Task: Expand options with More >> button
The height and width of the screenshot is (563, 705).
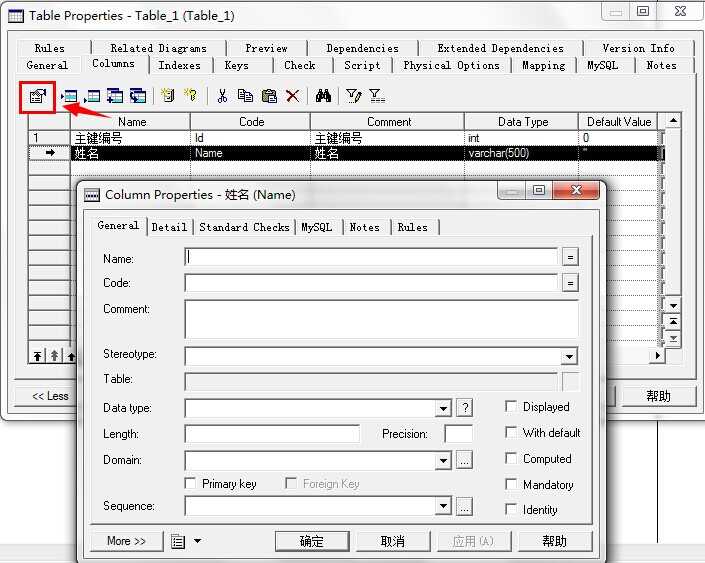Action: [126, 541]
